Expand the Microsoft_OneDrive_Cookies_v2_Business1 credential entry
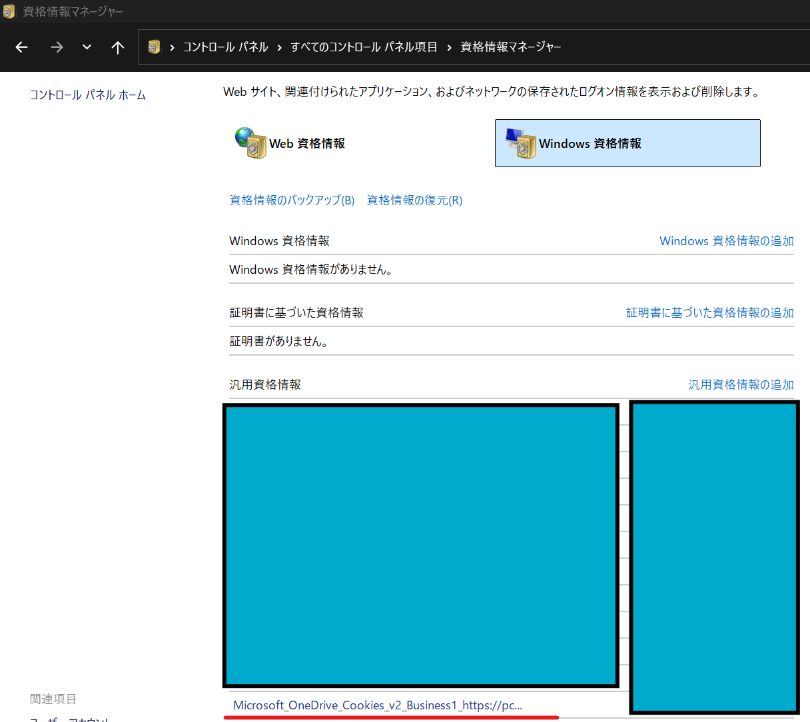The width and height of the screenshot is (810, 722). pyautogui.click(x=378, y=705)
